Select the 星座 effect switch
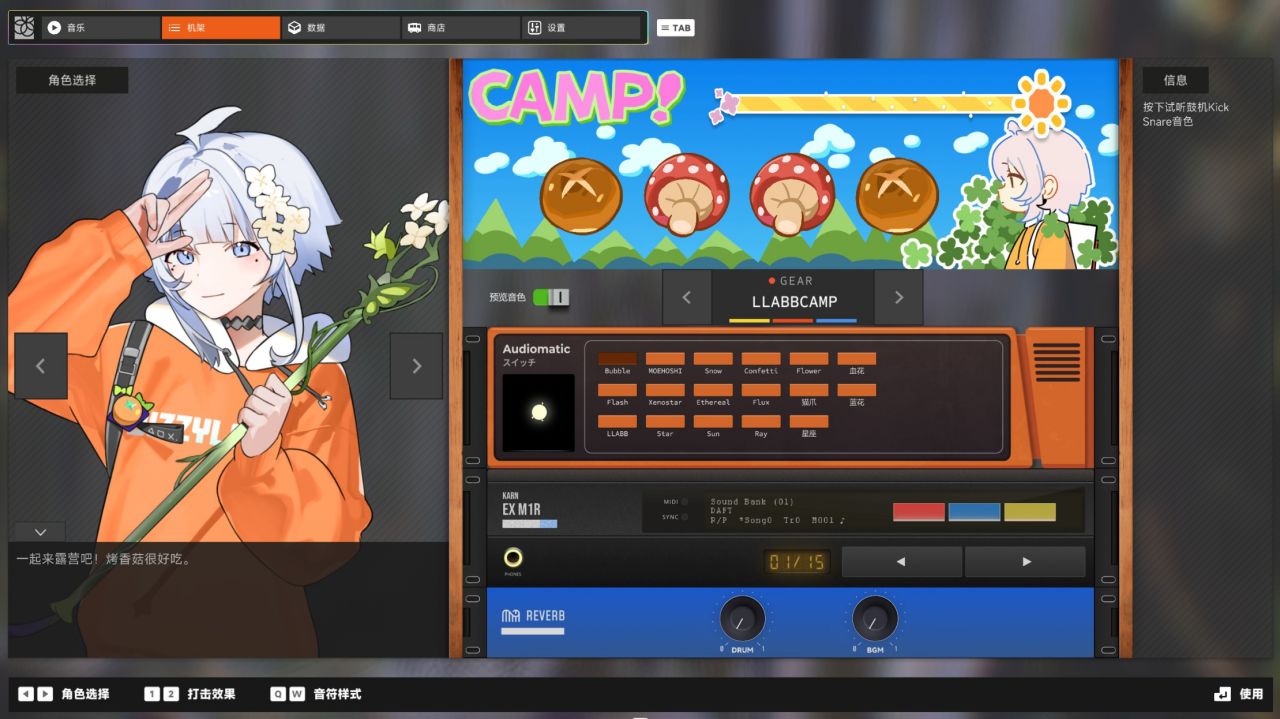1280x719 pixels. coord(809,421)
